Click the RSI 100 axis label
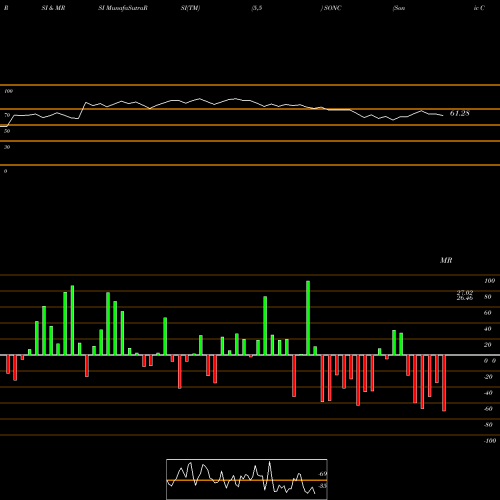 click(x=8, y=91)
